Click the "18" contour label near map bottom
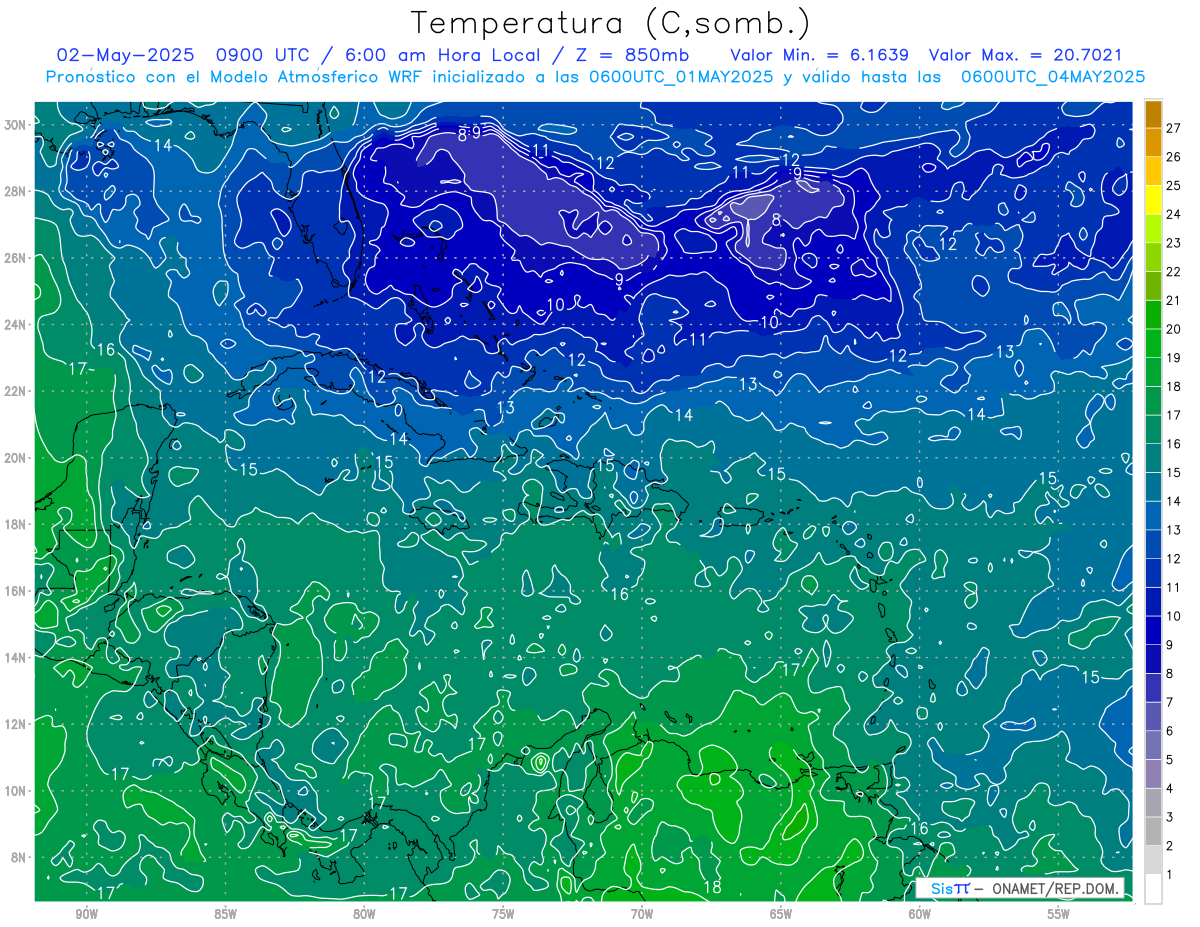 [x=713, y=887]
